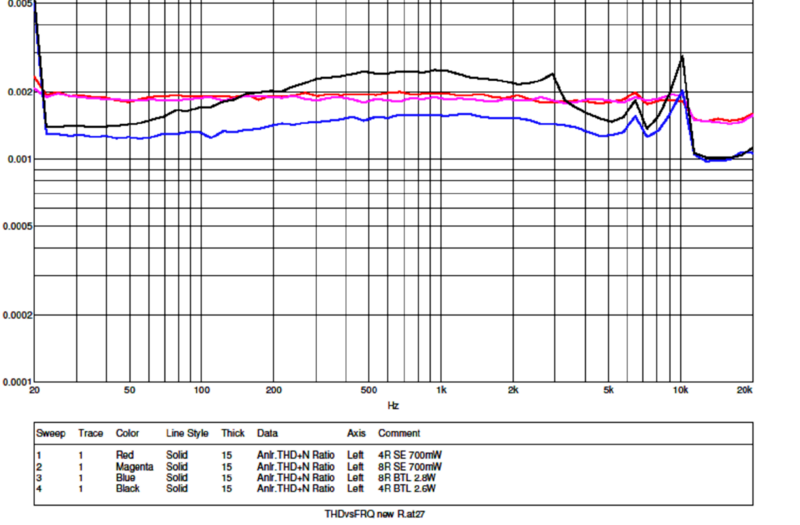The height and width of the screenshot is (525, 800).
Task: Click the Line Style column header
Action: point(187,434)
